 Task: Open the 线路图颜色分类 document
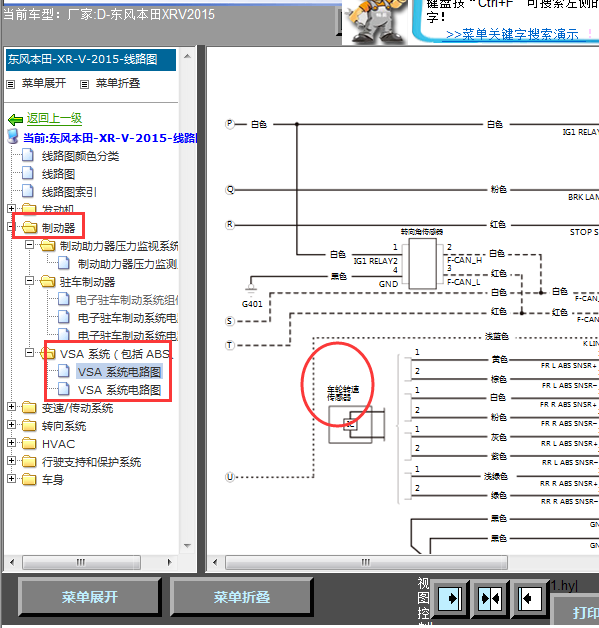[x=80, y=156]
